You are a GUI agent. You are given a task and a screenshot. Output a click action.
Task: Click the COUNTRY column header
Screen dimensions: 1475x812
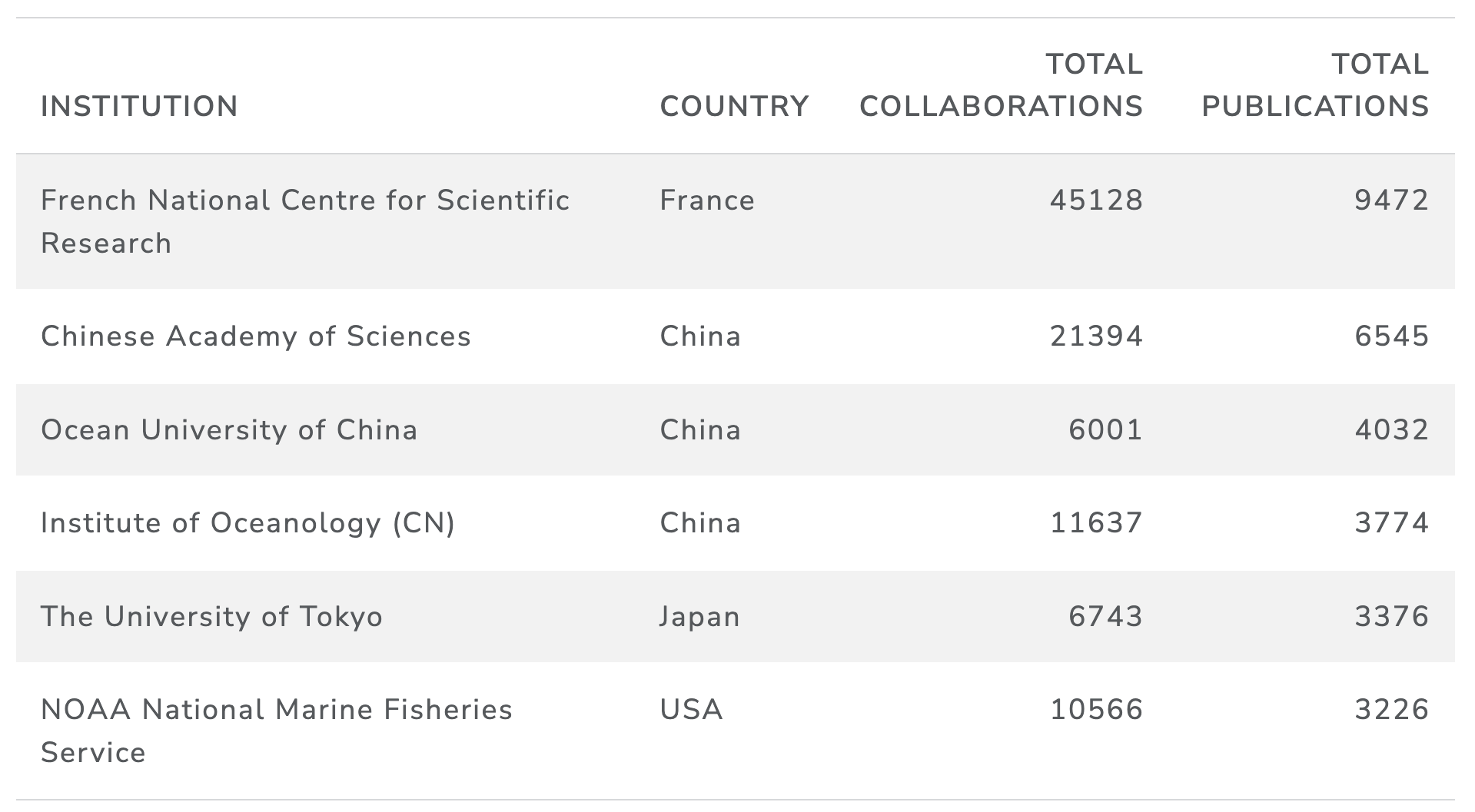pyautogui.click(x=734, y=106)
